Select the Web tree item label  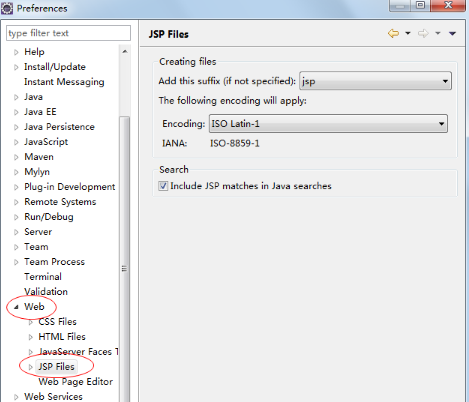34,307
